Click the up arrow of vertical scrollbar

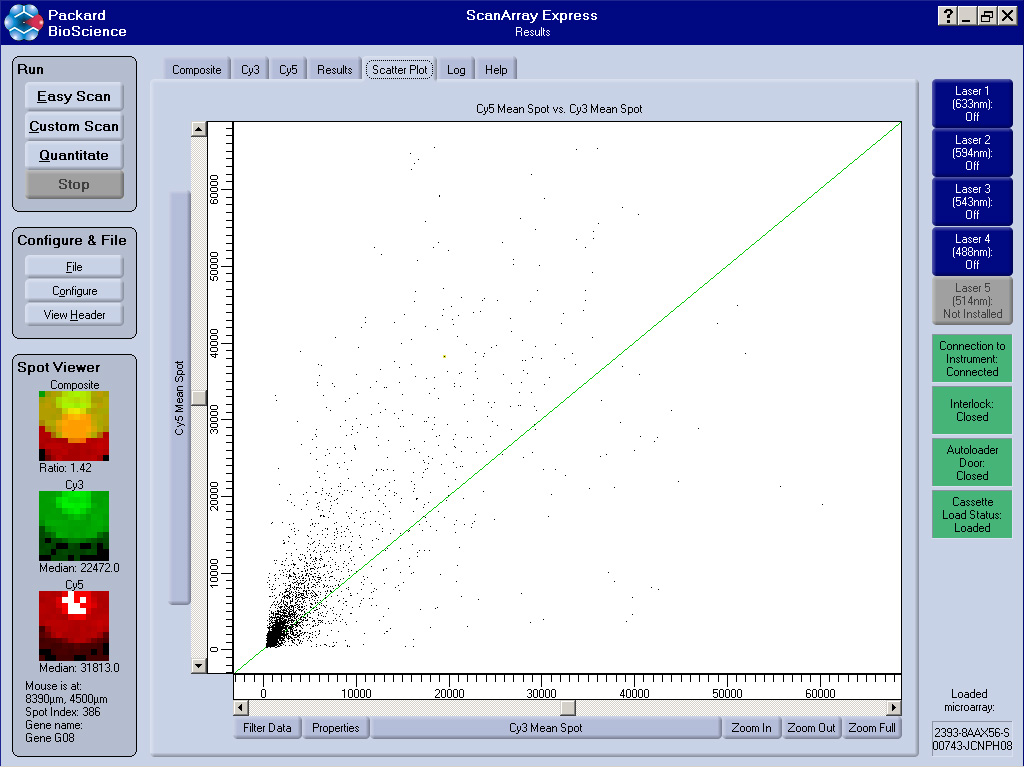coord(199,129)
